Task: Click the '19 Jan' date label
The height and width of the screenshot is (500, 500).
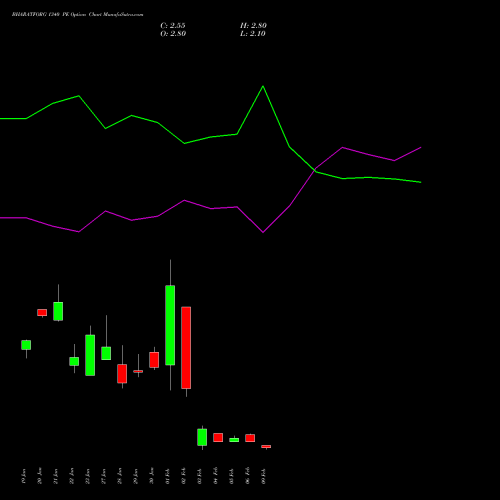Action: pyautogui.click(x=24, y=476)
